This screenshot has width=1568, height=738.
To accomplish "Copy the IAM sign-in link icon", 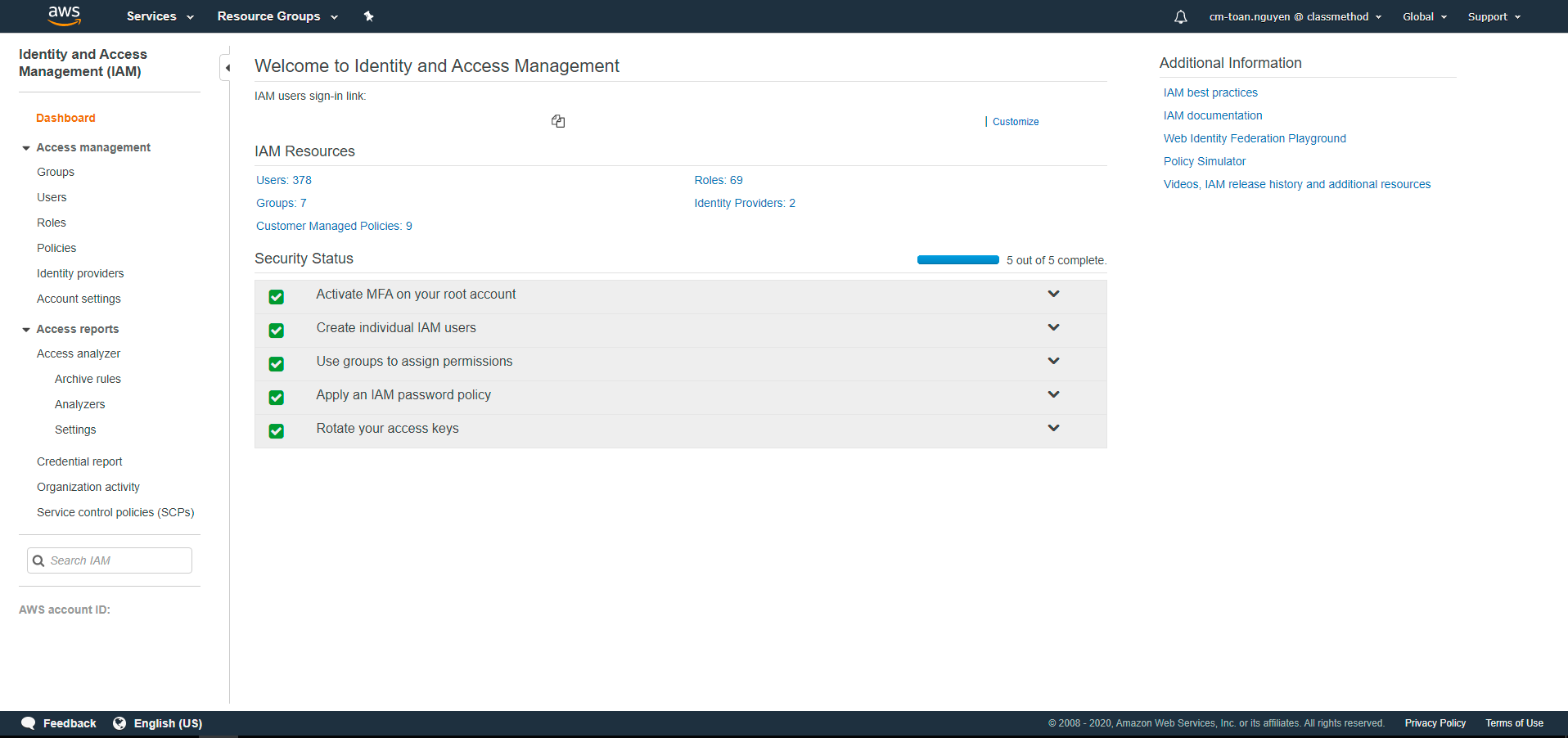I will click(x=558, y=121).
